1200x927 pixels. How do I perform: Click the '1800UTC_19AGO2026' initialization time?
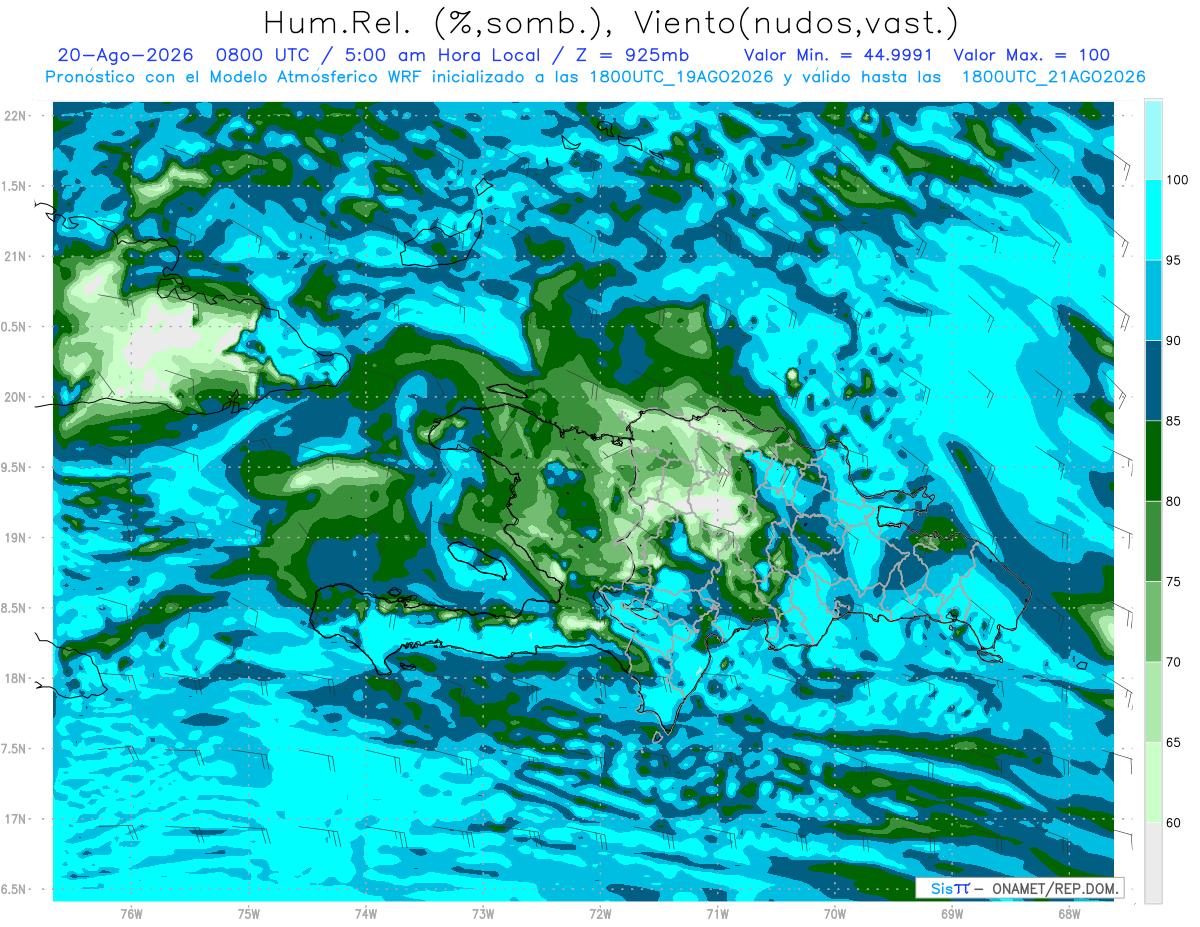(681, 77)
